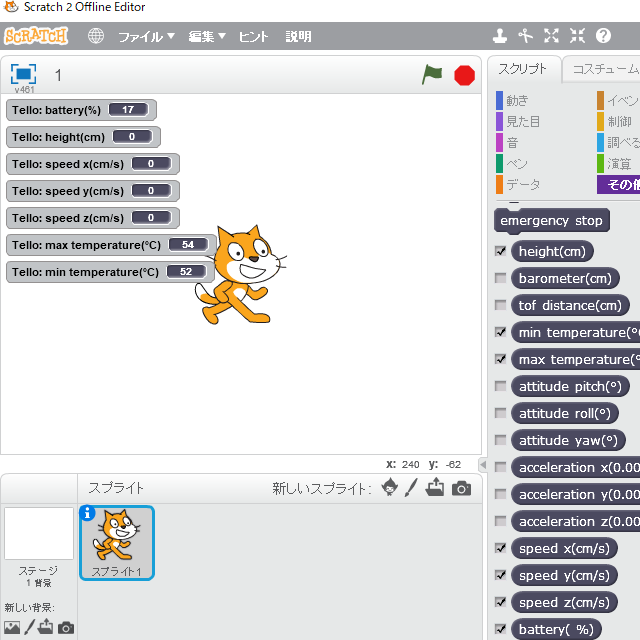Open sprite info with blue i icon

point(87,513)
